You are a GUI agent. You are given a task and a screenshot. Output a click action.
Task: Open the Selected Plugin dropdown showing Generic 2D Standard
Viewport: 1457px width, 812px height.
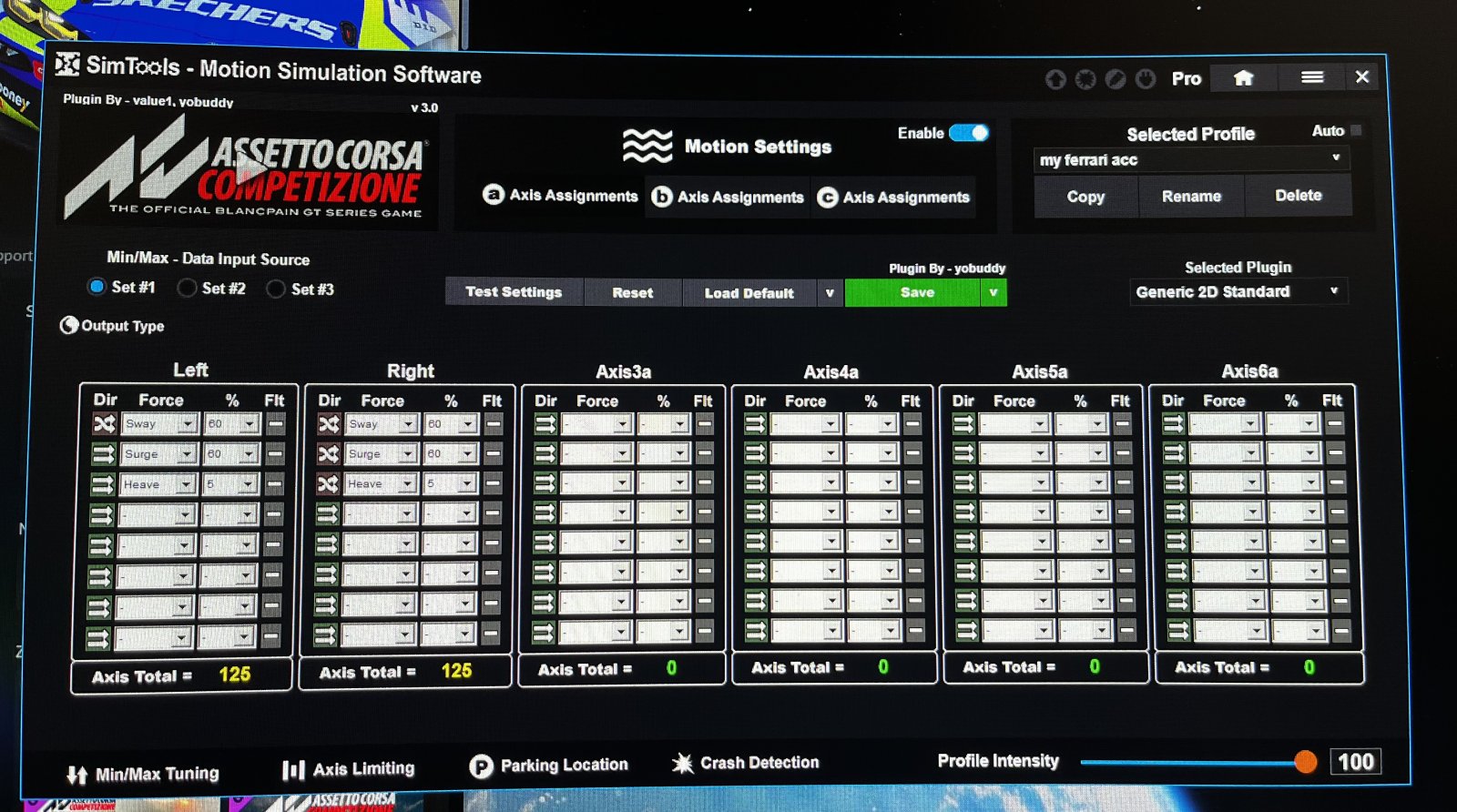[1238, 291]
